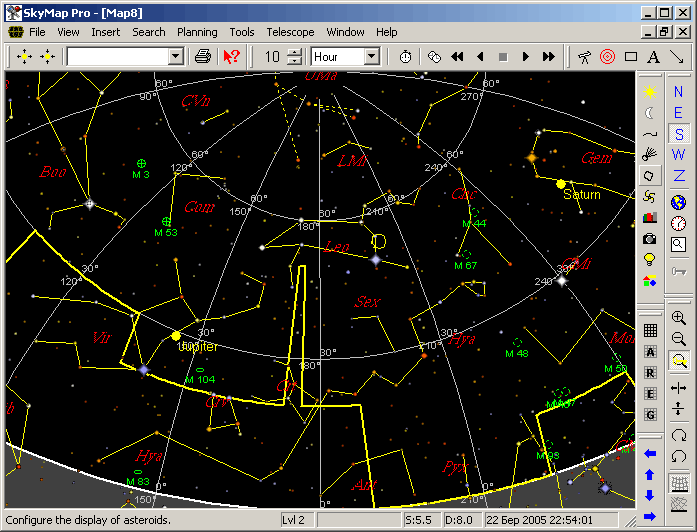Toggle the G grid button
Screen dimensions: 697x532
point(650,415)
